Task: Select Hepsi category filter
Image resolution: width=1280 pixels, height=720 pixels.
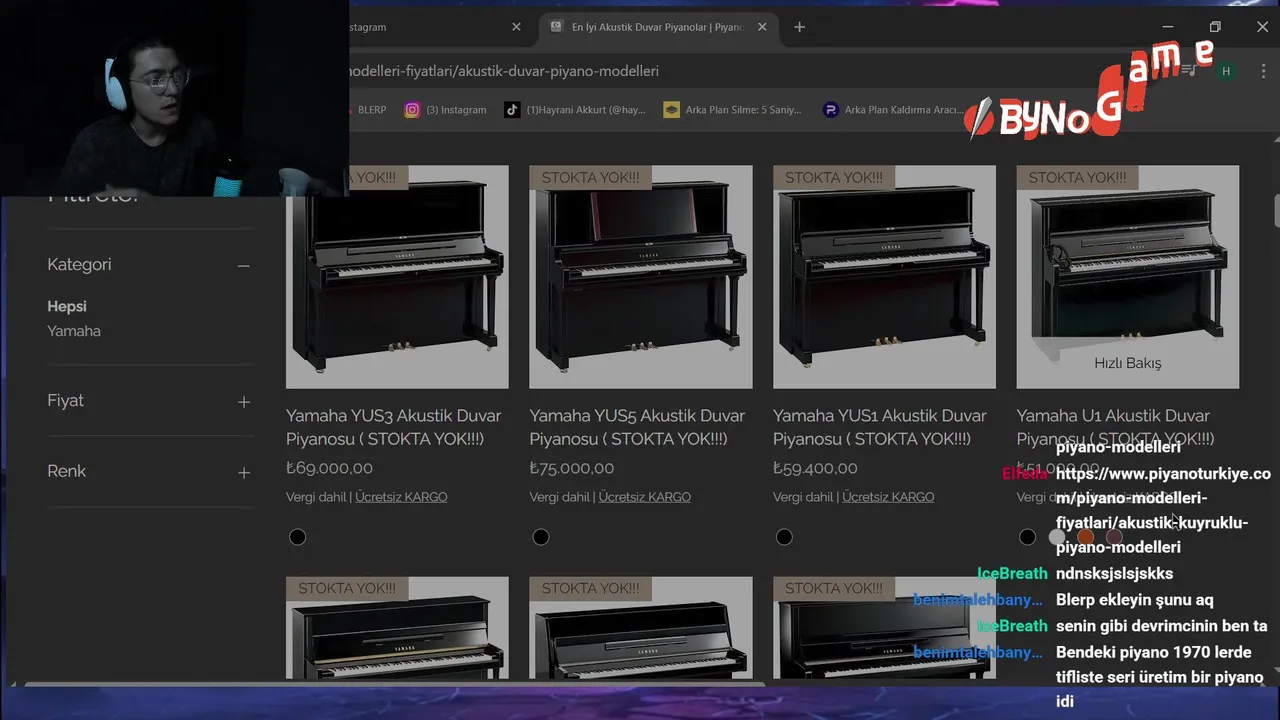Action: [x=67, y=306]
